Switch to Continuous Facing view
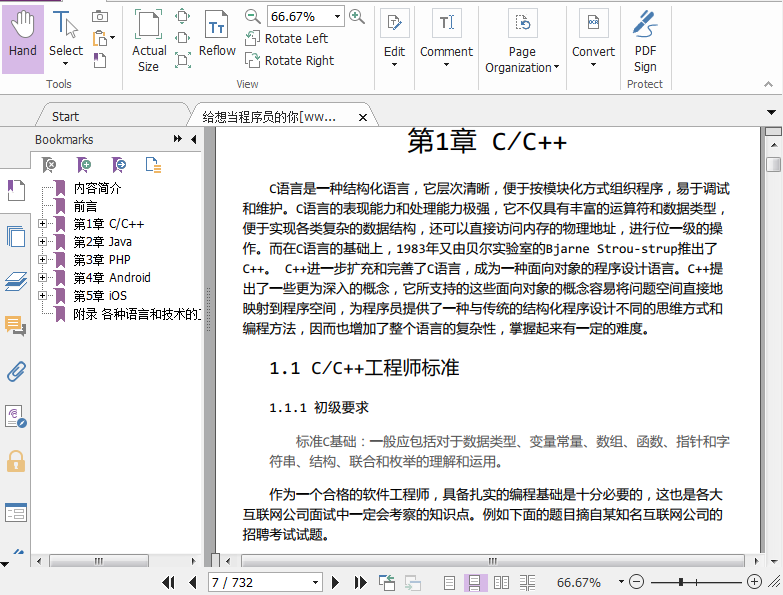783x595 pixels. pyautogui.click(x=527, y=583)
